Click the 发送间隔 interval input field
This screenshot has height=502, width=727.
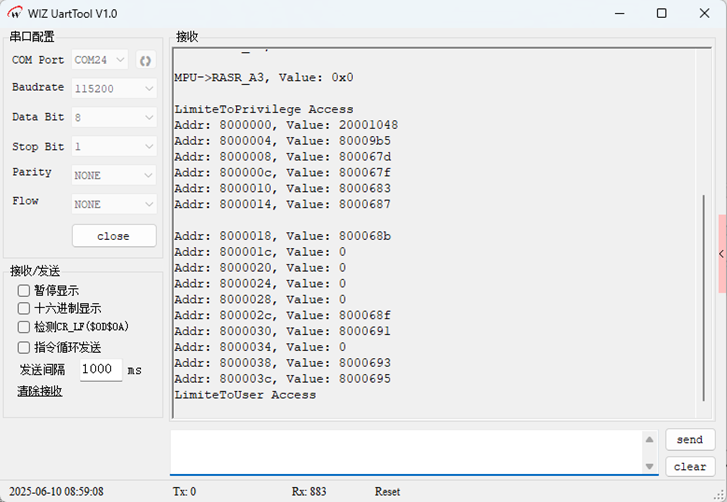[100, 369]
